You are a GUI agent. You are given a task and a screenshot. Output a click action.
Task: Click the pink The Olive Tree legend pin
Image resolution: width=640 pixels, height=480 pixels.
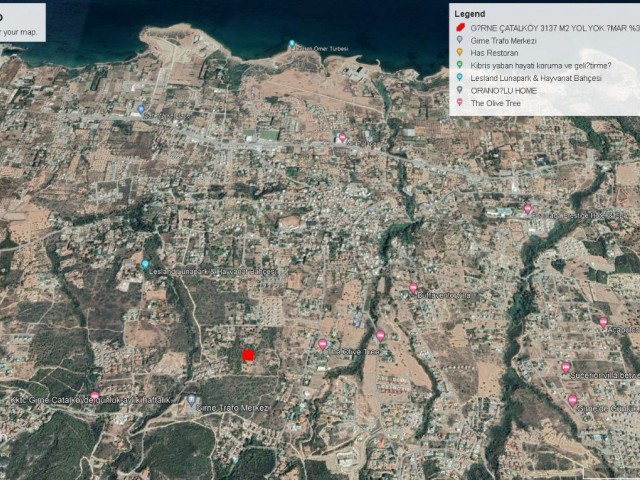460,102
